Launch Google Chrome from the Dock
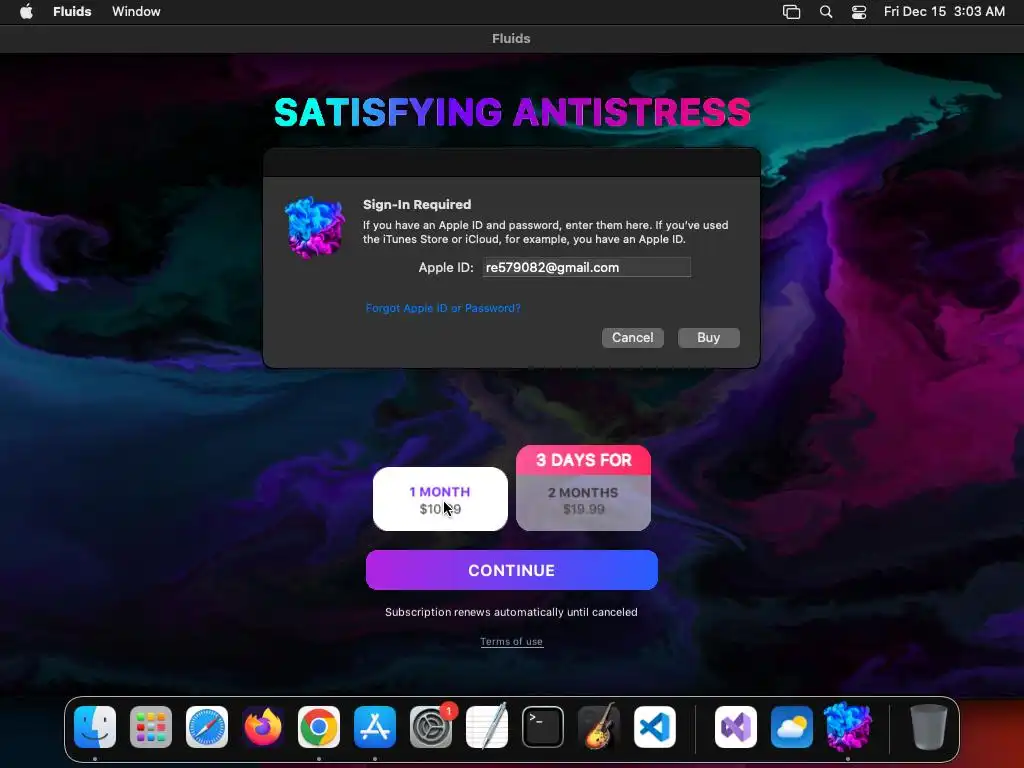Screen dimensions: 1024x768 pyautogui.click(x=319, y=726)
